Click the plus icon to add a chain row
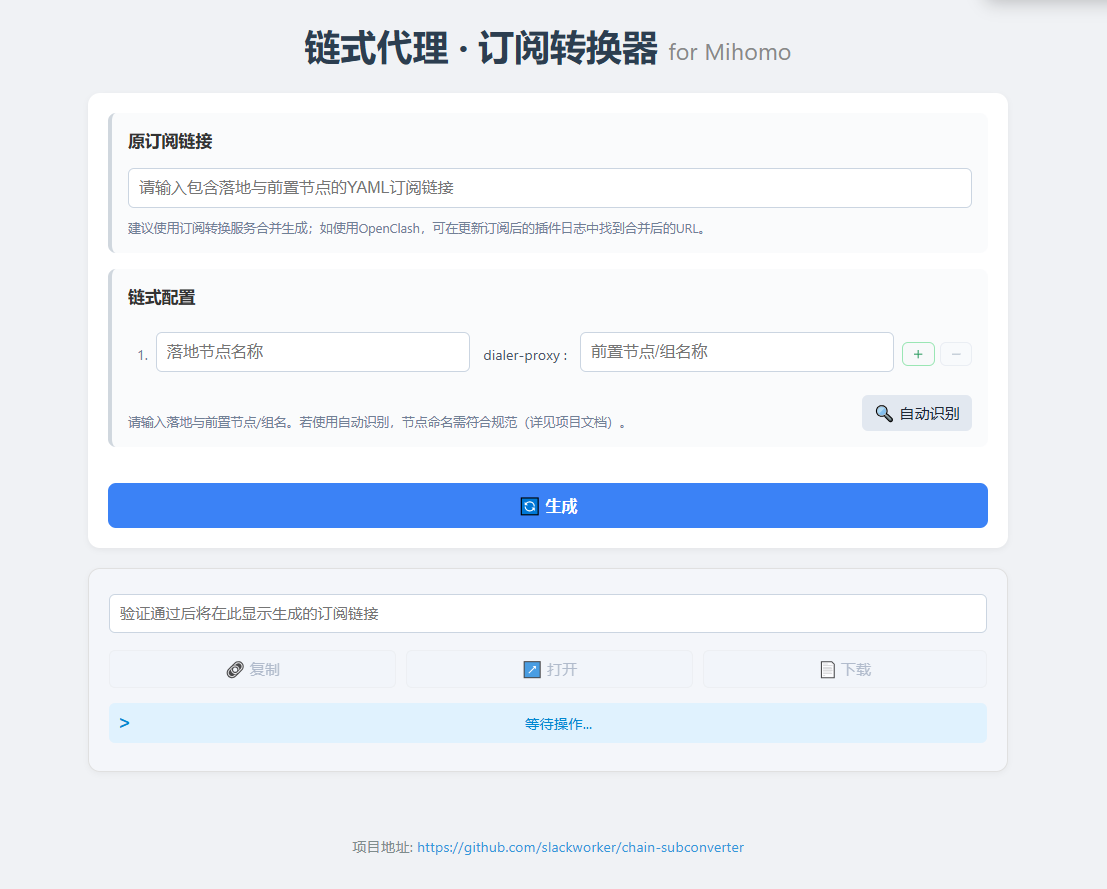Viewport: 1107px width, 889px height. pos(918,354)
